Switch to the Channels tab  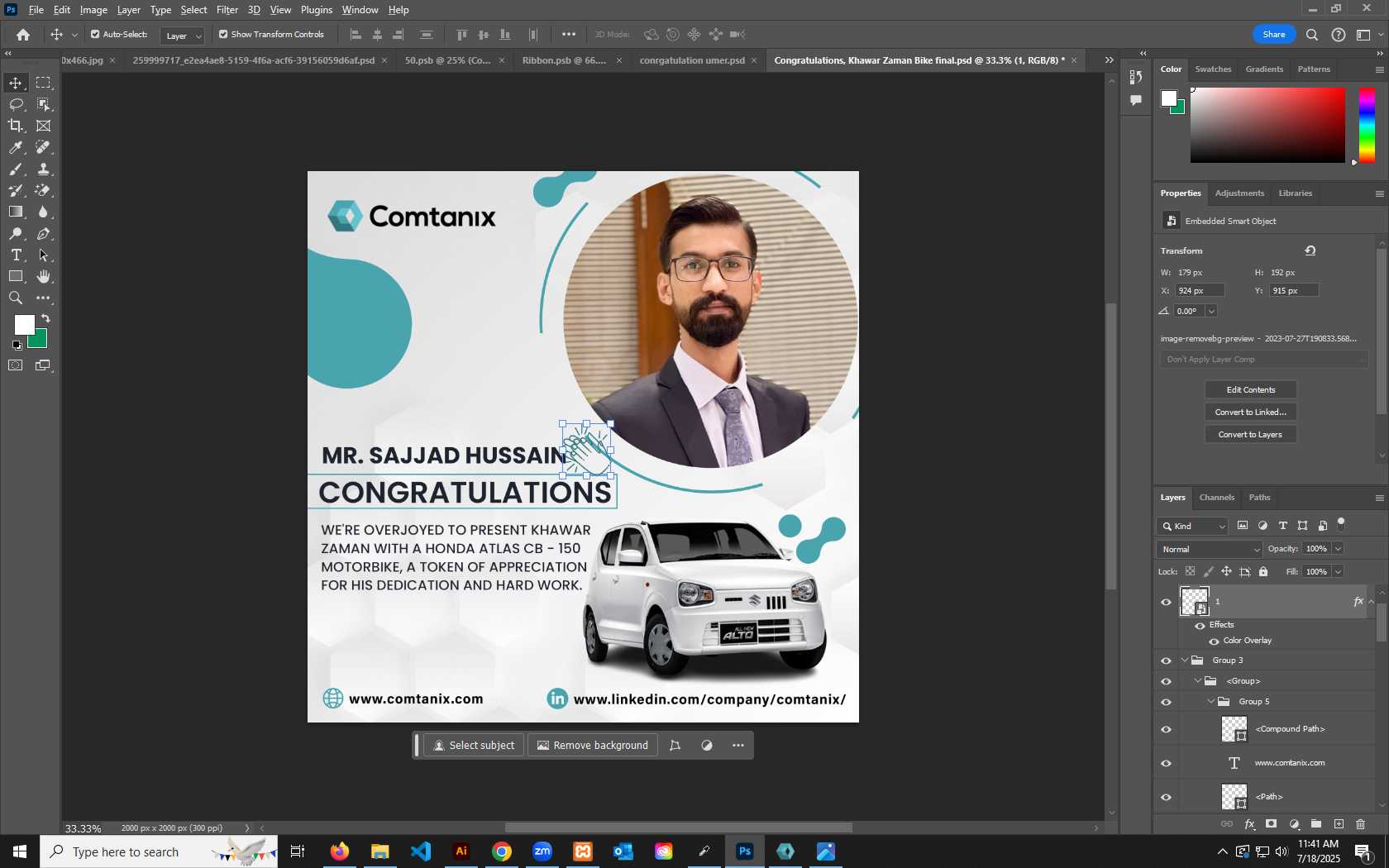[x=1216, y=498]
